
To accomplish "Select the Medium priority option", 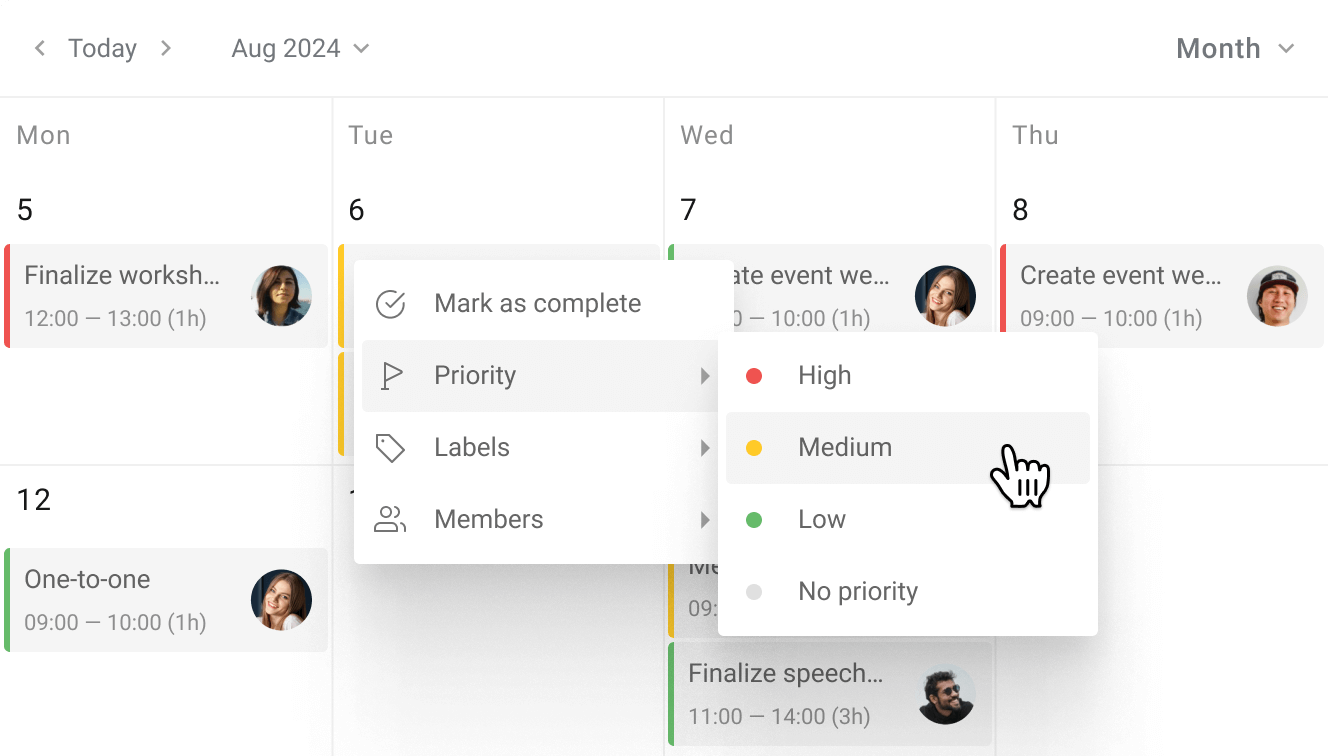I will click(x=845, y=447).
